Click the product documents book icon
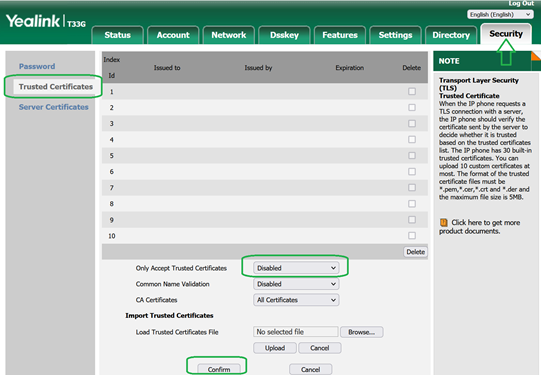This screenshot has width=541, height=375. coord(444,223)
